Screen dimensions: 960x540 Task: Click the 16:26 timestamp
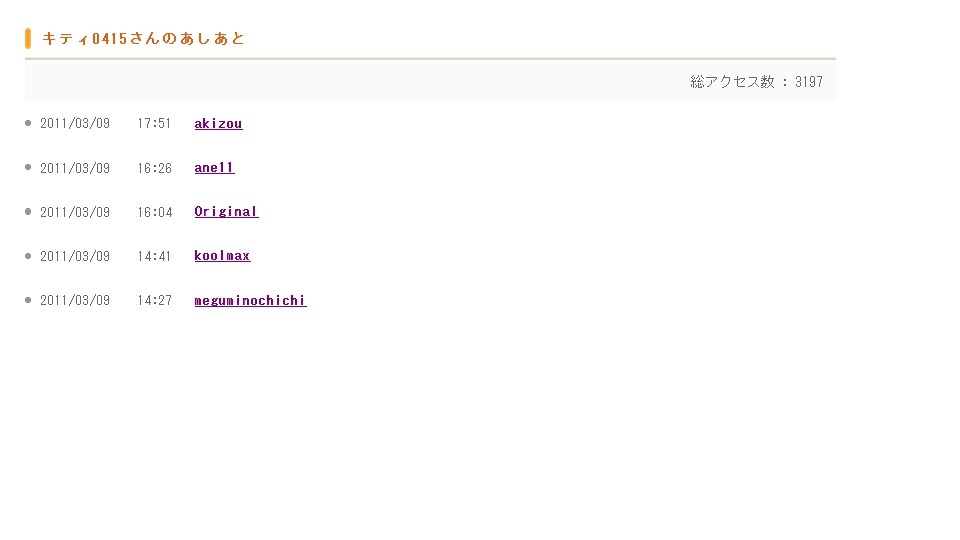[x=154, y=168]
